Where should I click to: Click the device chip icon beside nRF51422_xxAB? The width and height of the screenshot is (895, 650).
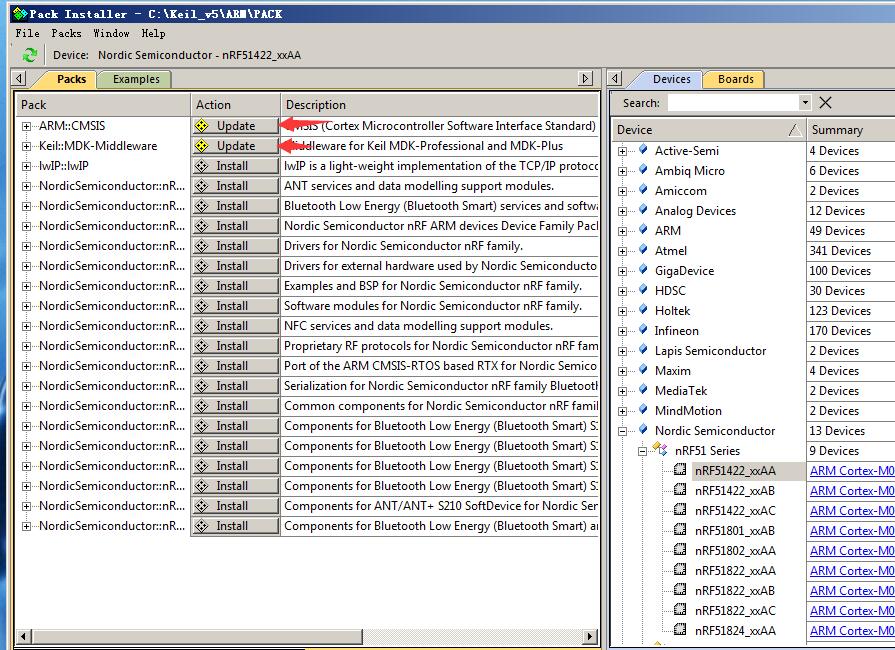click(x=679, y=490)
